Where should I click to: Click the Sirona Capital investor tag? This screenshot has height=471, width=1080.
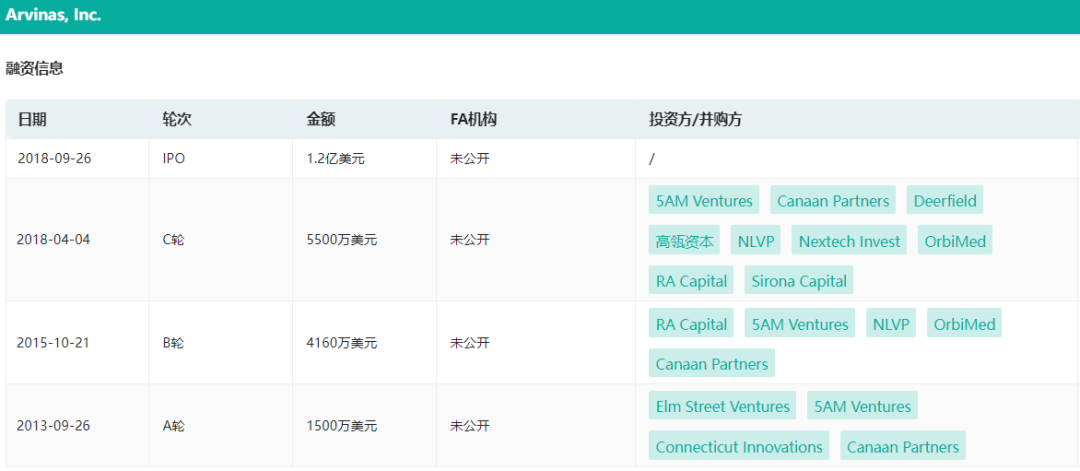click(x=798, y=281)
